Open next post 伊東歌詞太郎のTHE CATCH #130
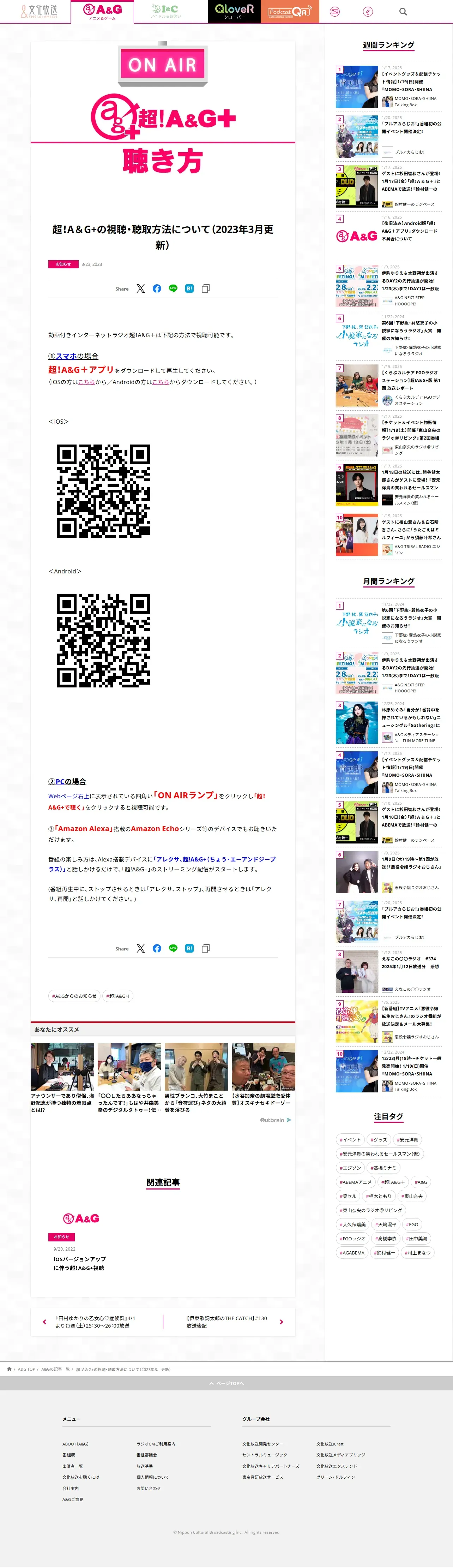This screenshot has width=453, height=1568. [227, 1322]
